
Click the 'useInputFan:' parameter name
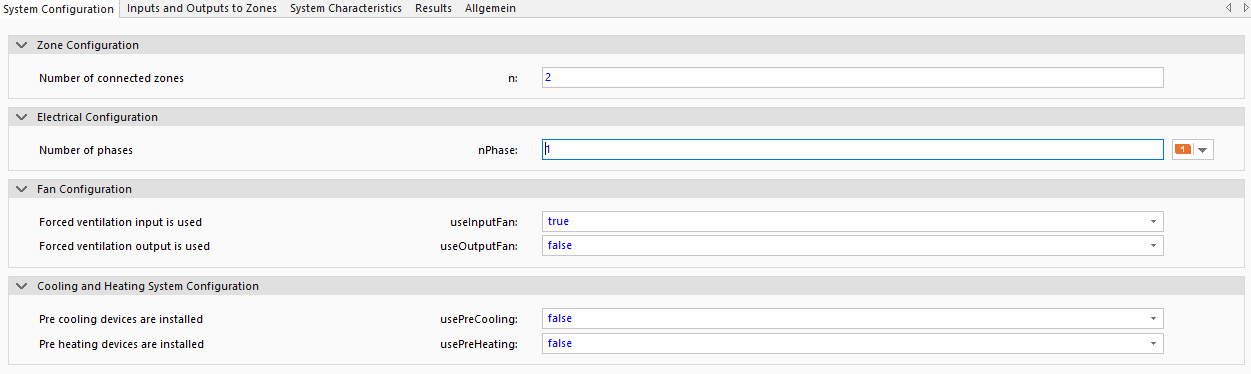pyautogui.click(x=485, y=221)
